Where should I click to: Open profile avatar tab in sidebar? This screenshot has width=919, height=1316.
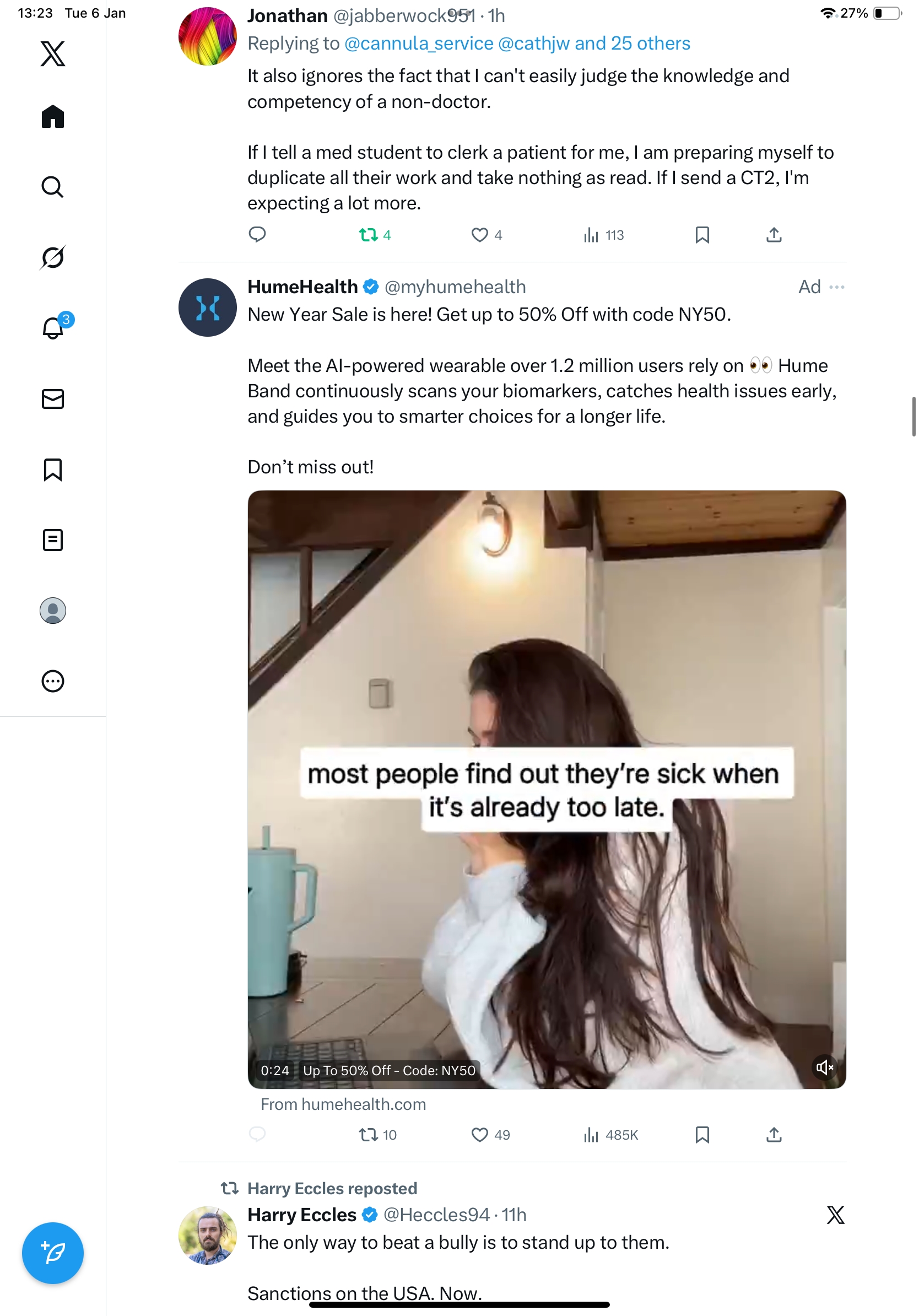point(53,611)
